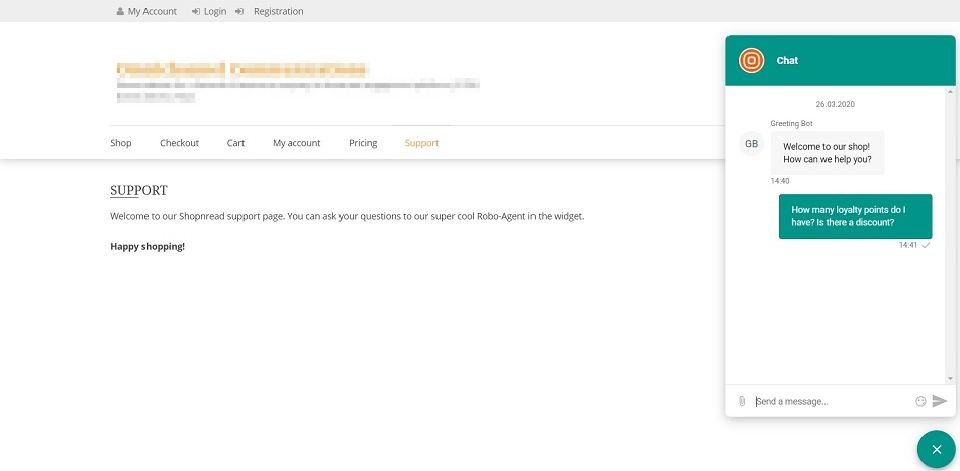
Task: Open the Pricing page
Action: (x=363, y=143)
